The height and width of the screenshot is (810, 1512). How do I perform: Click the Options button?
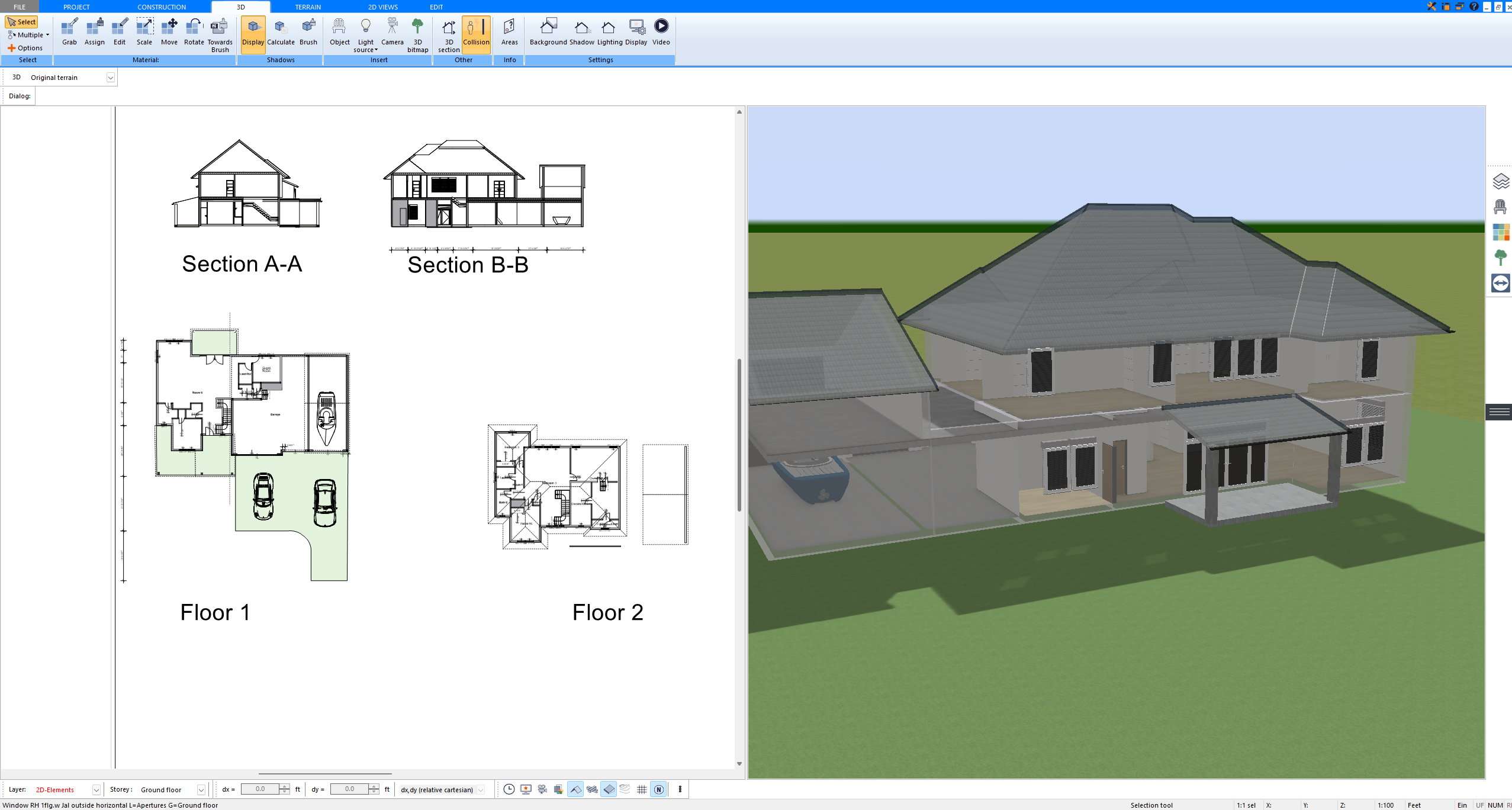click(x=25, y=48)
